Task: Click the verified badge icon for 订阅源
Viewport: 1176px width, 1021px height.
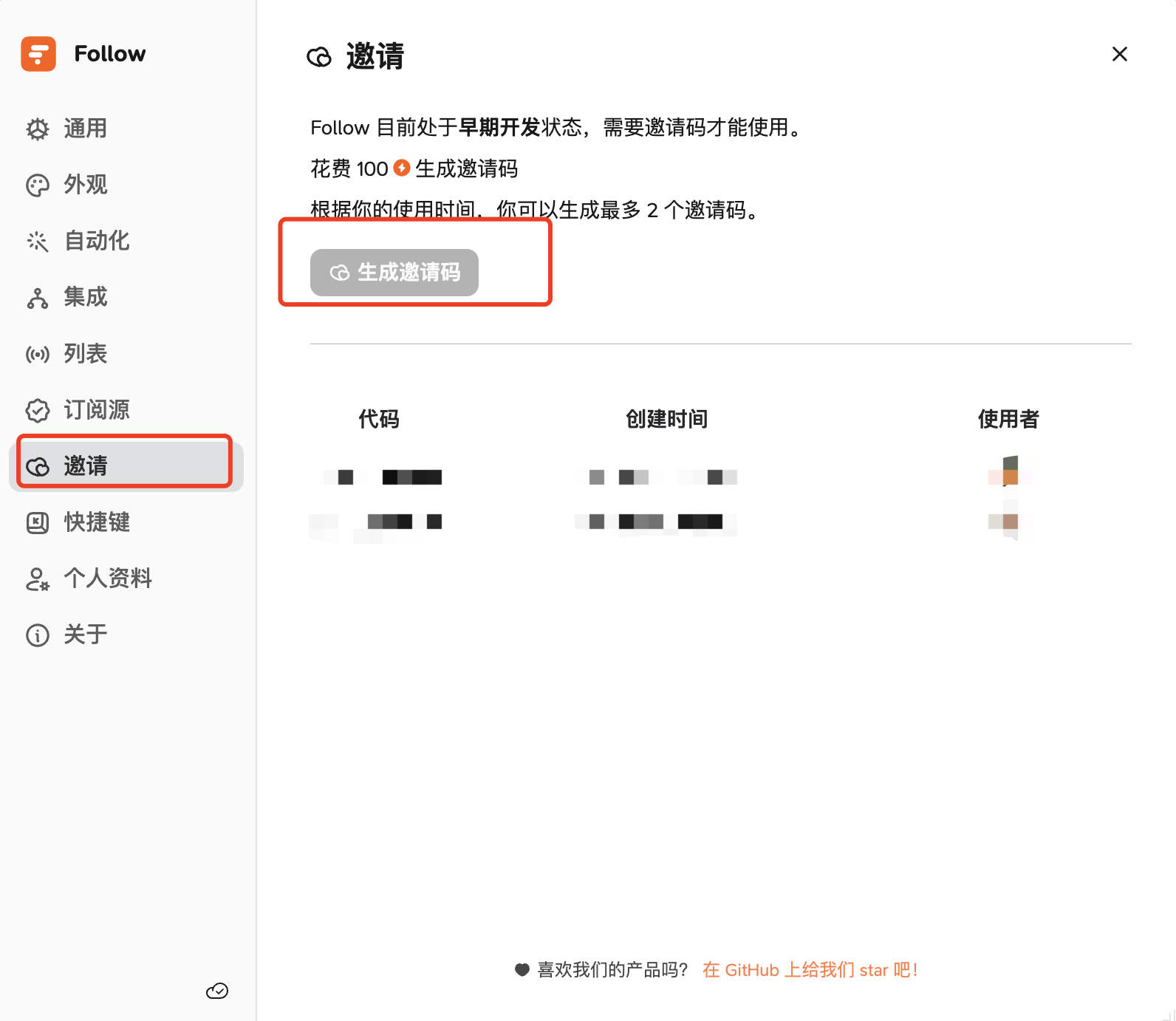Action: click(38, 410)
